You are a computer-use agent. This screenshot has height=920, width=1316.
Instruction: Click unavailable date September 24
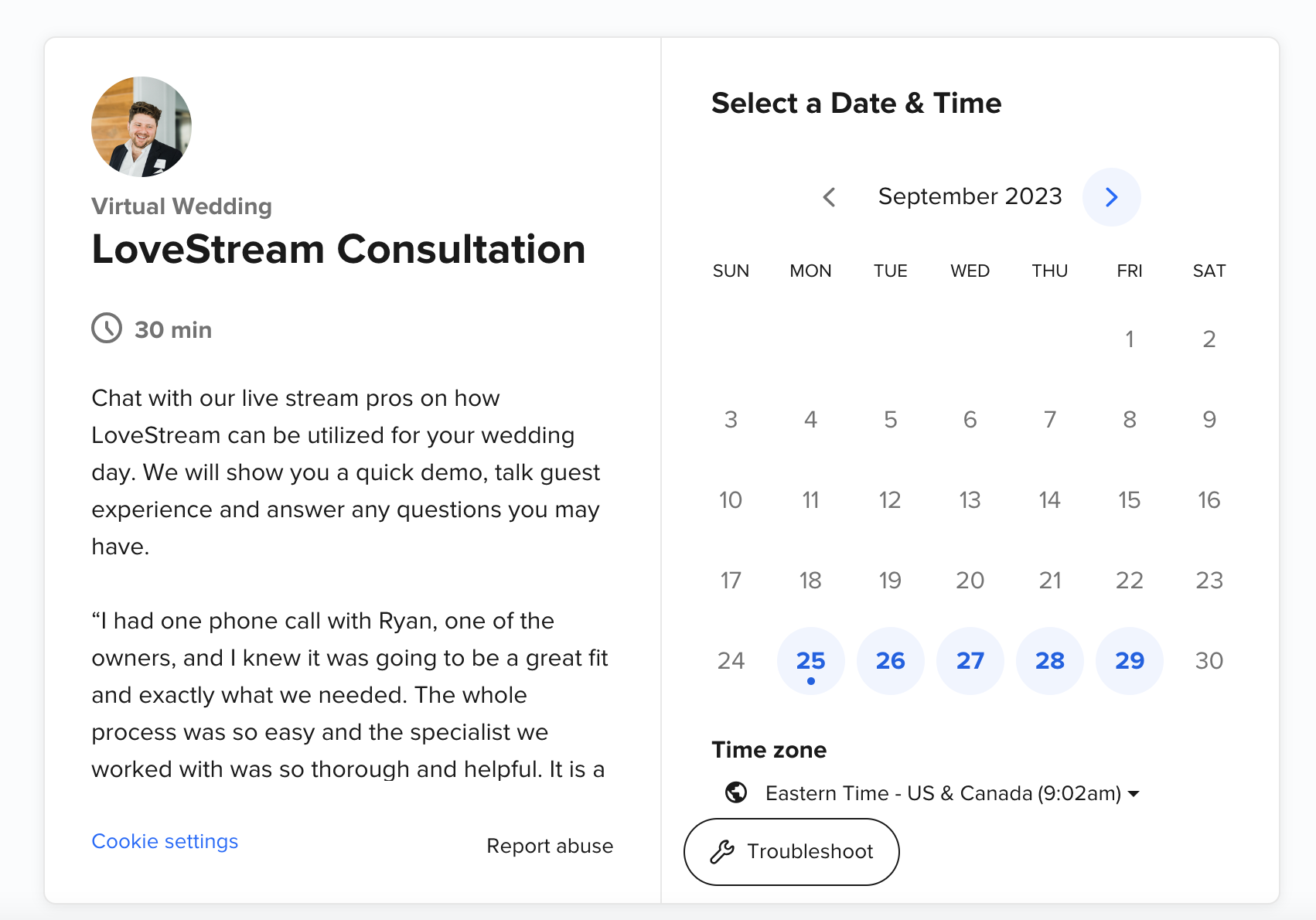[x=731, y=660]
